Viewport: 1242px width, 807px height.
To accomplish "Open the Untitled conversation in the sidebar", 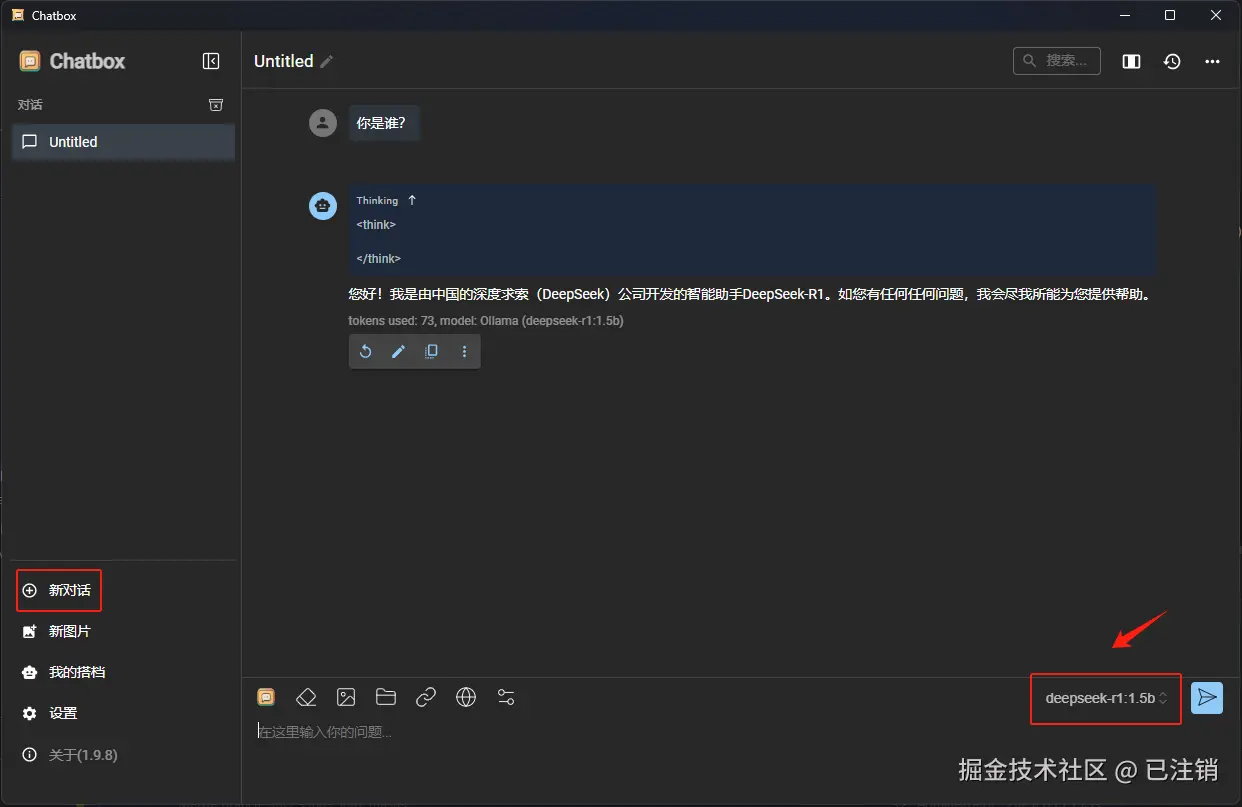I will click(123, 142).
